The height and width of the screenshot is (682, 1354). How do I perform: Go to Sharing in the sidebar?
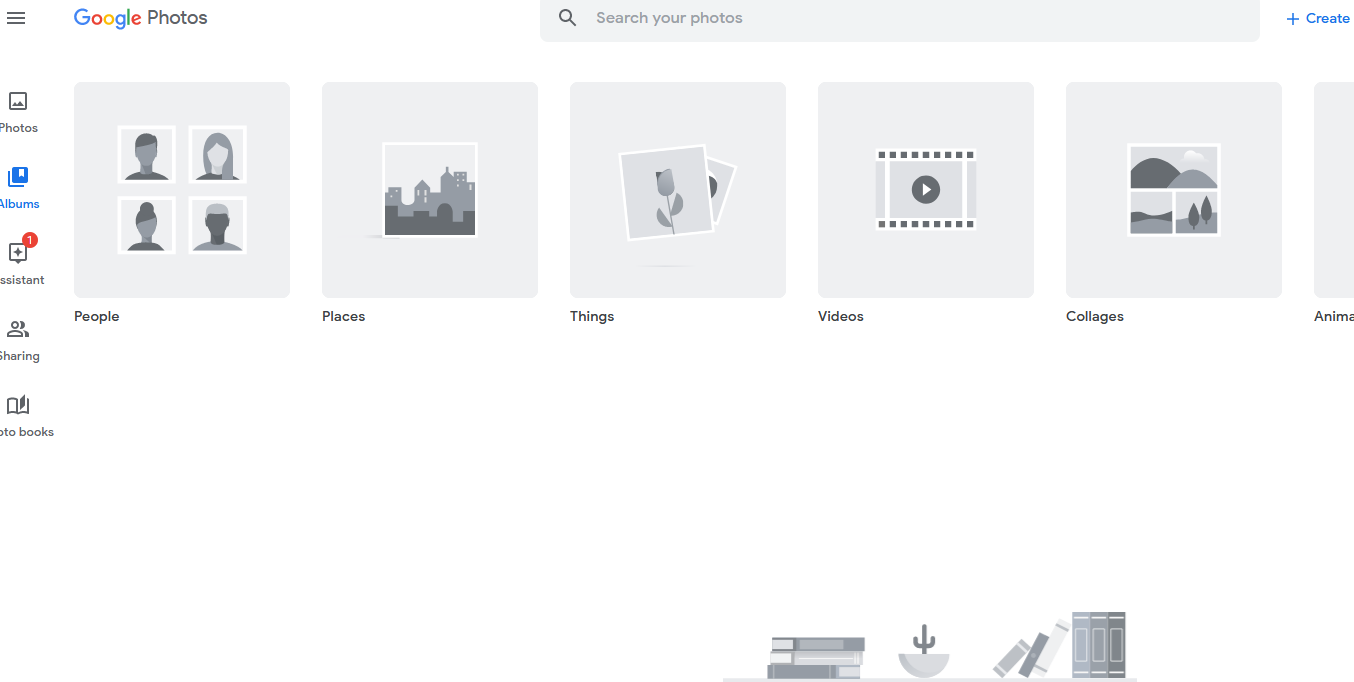(18, 330)
